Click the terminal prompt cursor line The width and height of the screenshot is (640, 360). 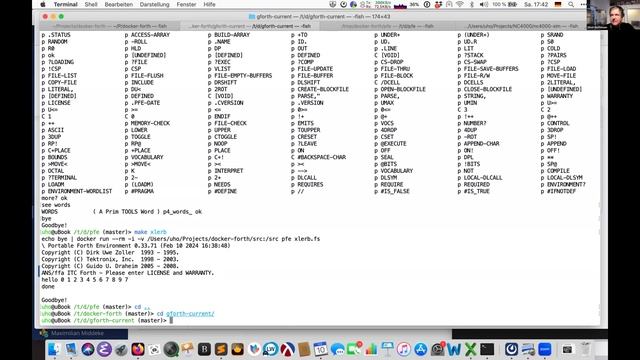point(107,320)
